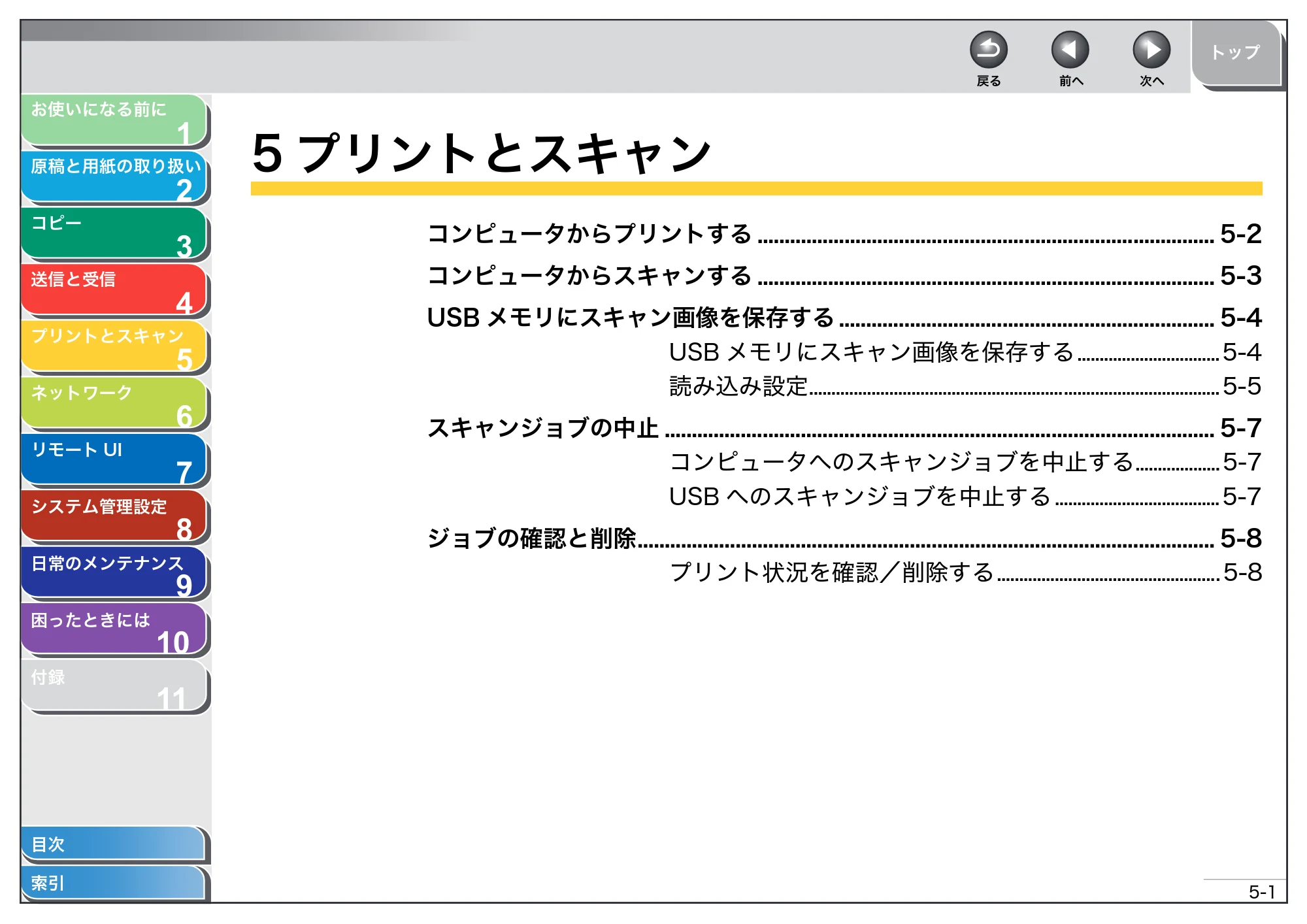This screenshot has height=924, width=1307.
Task: Open sub-entry USB メモリにスキャン画像を保存する 5-4
Action: click(965, 352)
